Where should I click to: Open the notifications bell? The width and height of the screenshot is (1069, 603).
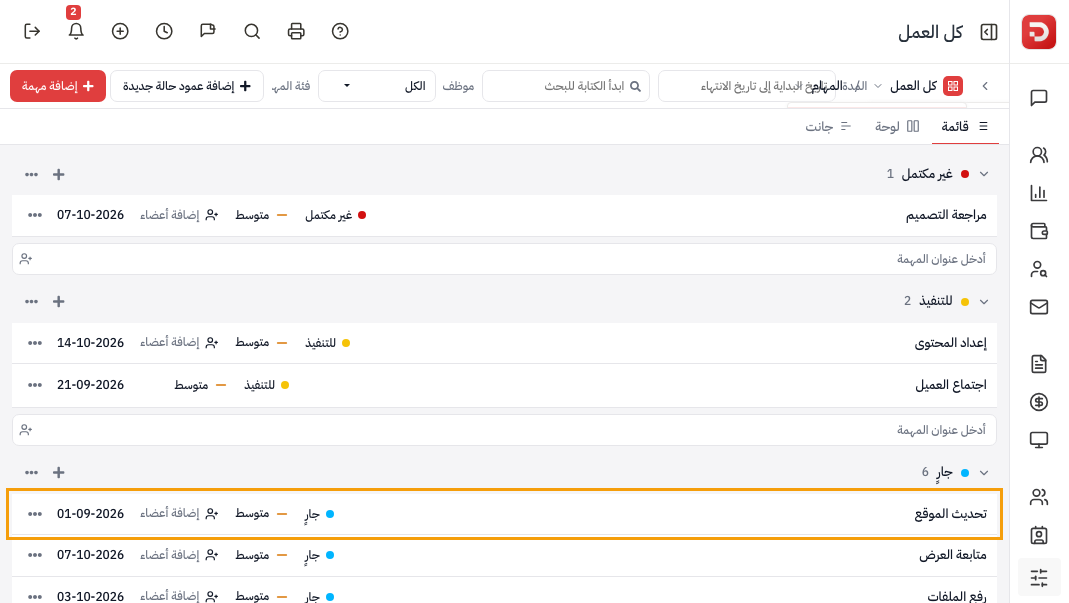pos(76,31)
